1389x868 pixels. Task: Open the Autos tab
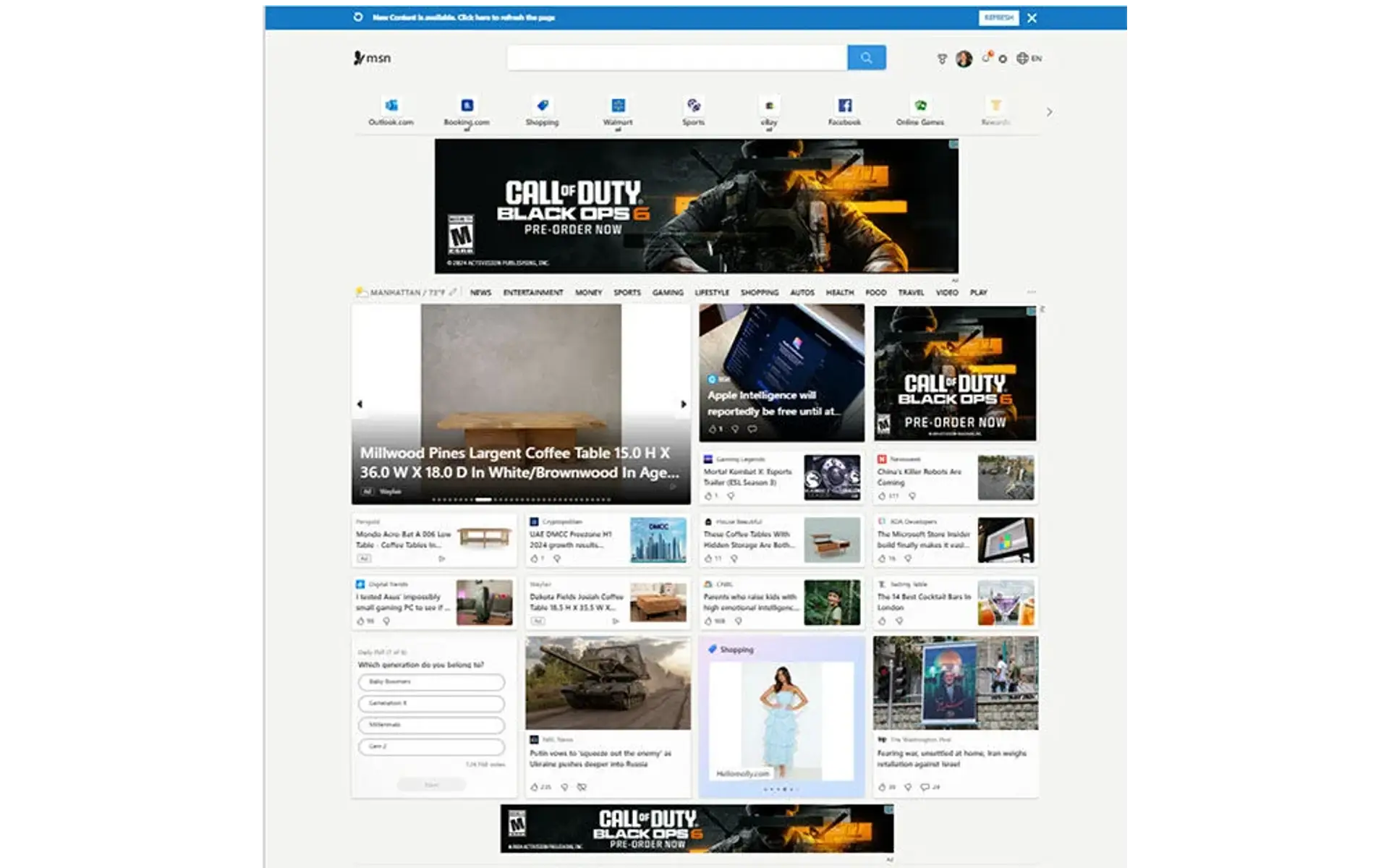coord(802,293)
